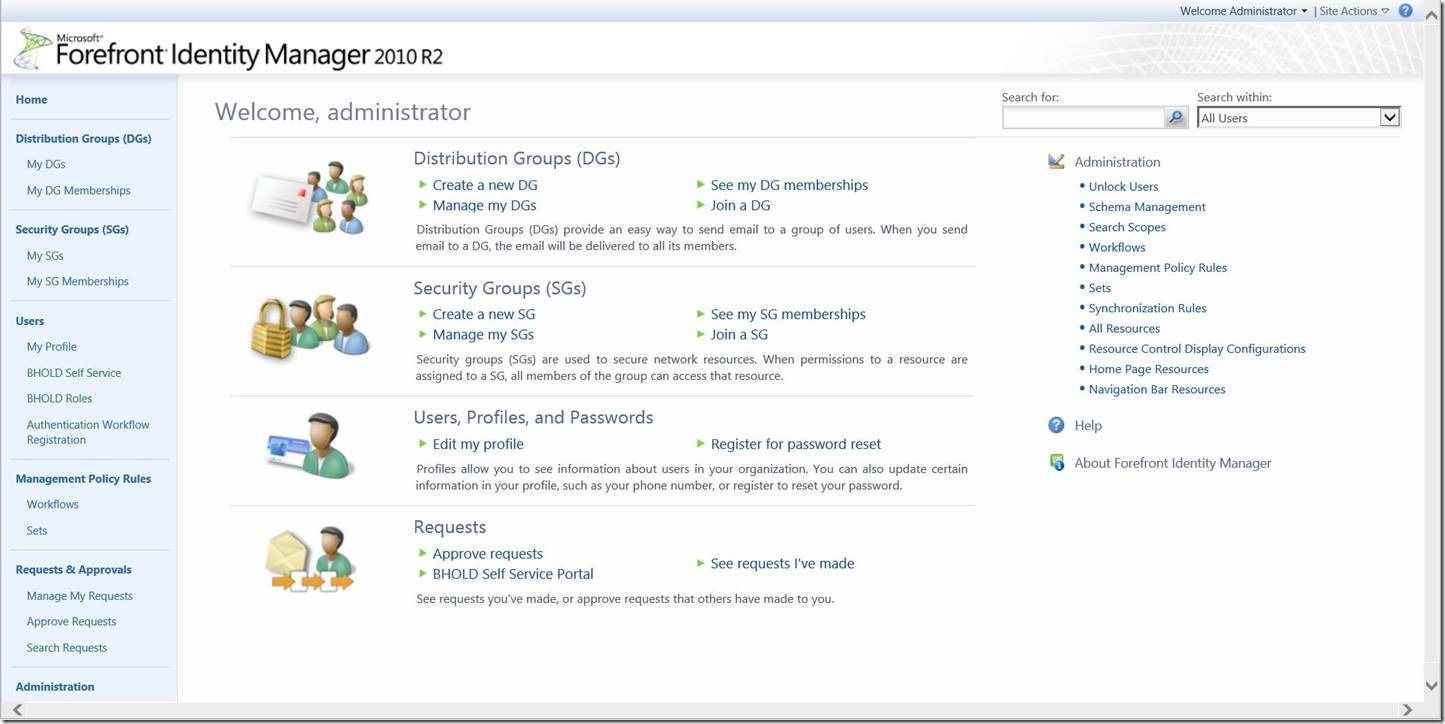The image size is (1445, 724).
Task: Go to Home in the left navigation
Action: pos(32,100)
